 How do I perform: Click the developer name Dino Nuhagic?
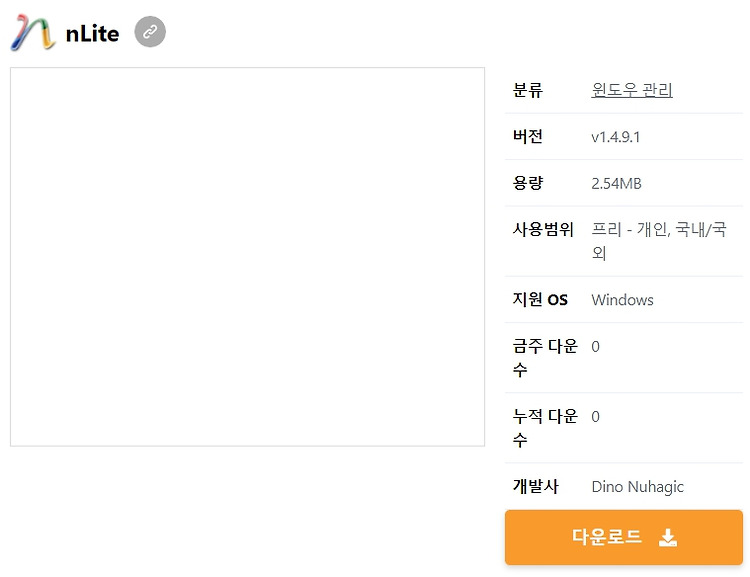pyautogui.click(x=638, y=487)
